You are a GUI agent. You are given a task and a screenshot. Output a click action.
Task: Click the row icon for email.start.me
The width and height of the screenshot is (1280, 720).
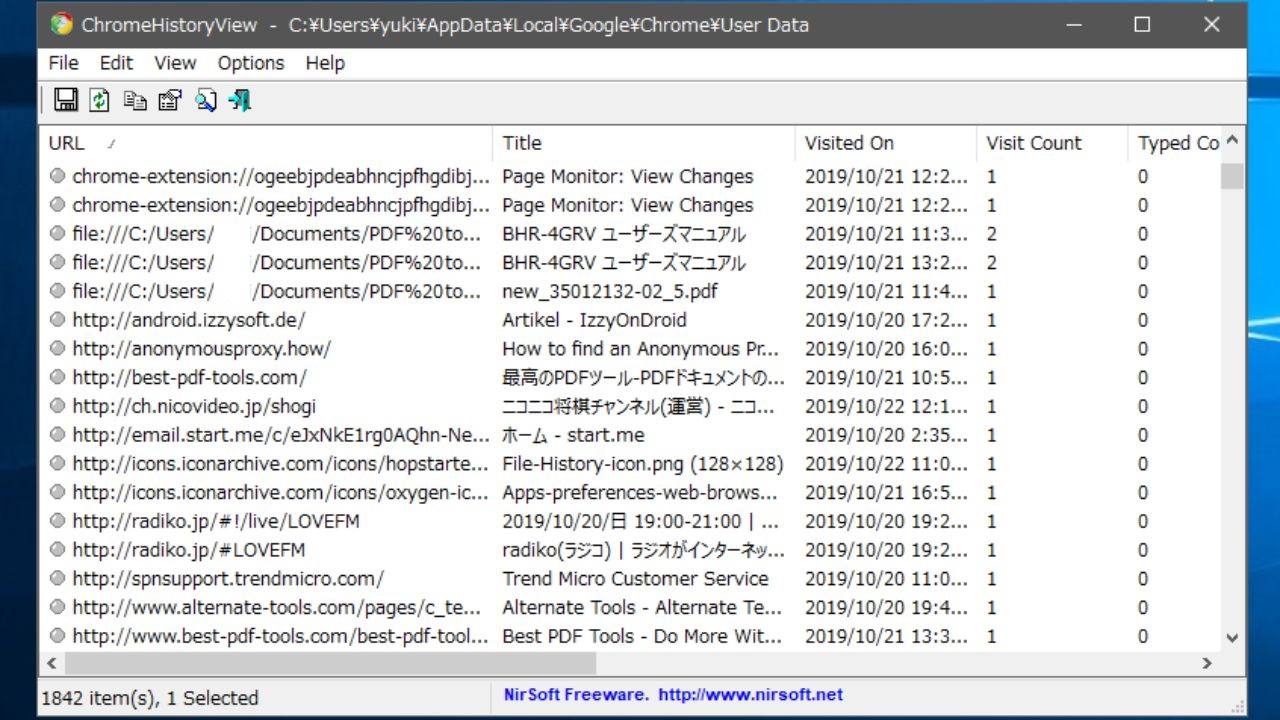pyautogui.click(x=57, y=435)
